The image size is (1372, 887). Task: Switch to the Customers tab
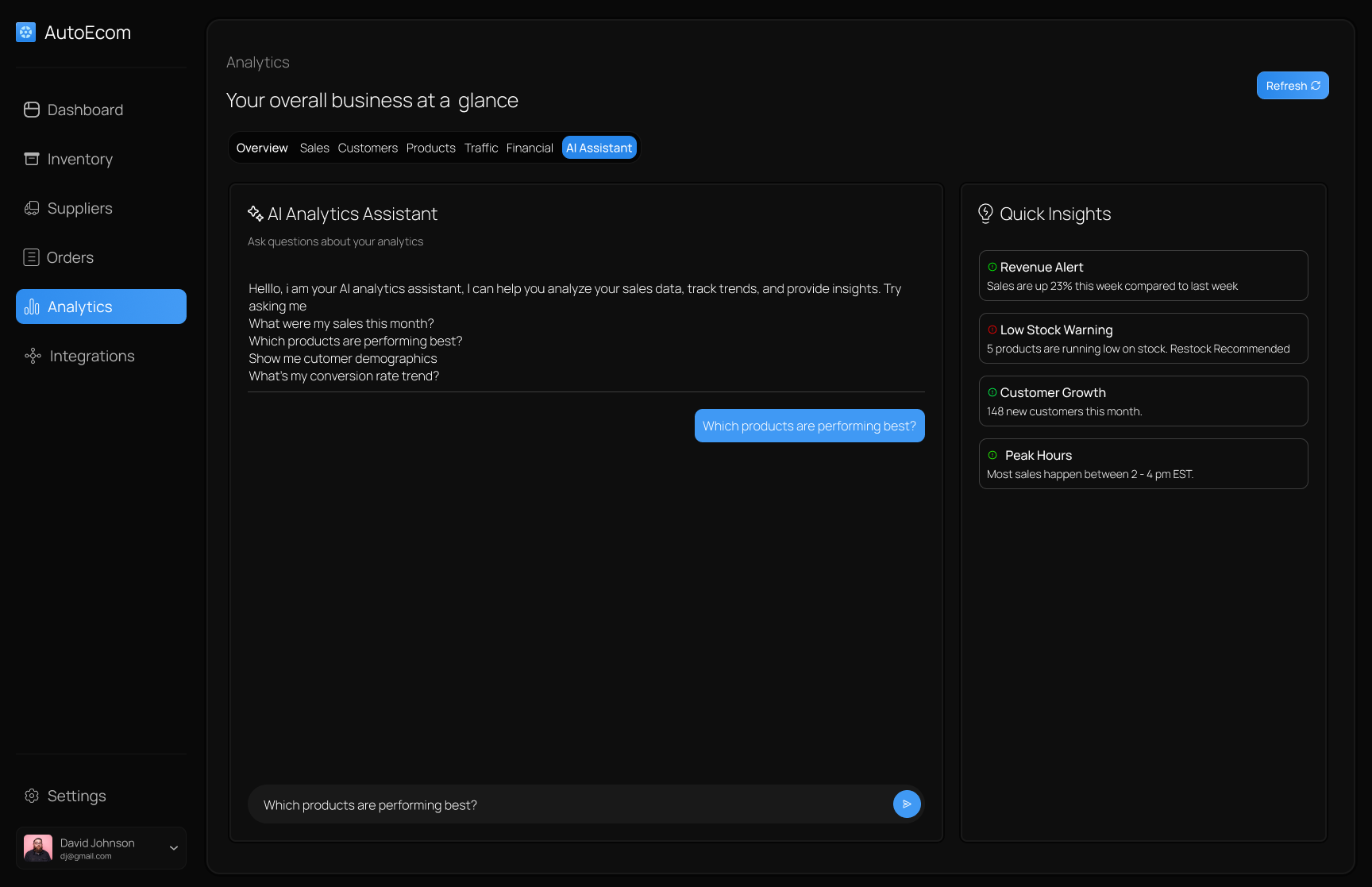click(368, 148)
